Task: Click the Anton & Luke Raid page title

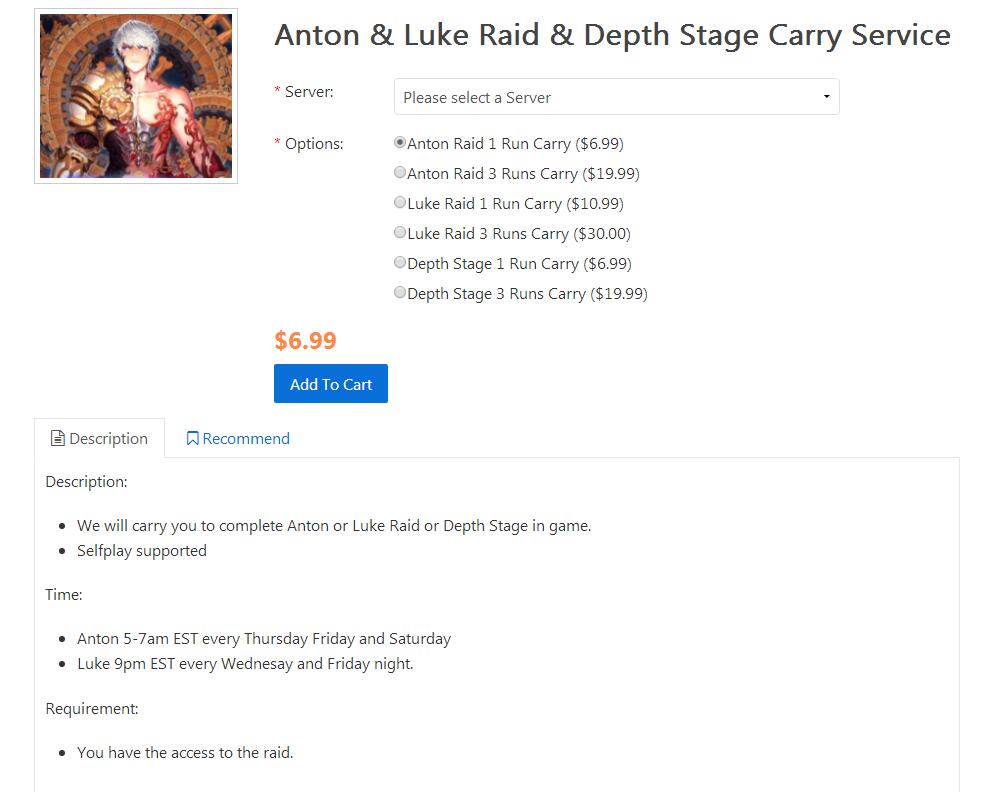Action: coord(612,35)
